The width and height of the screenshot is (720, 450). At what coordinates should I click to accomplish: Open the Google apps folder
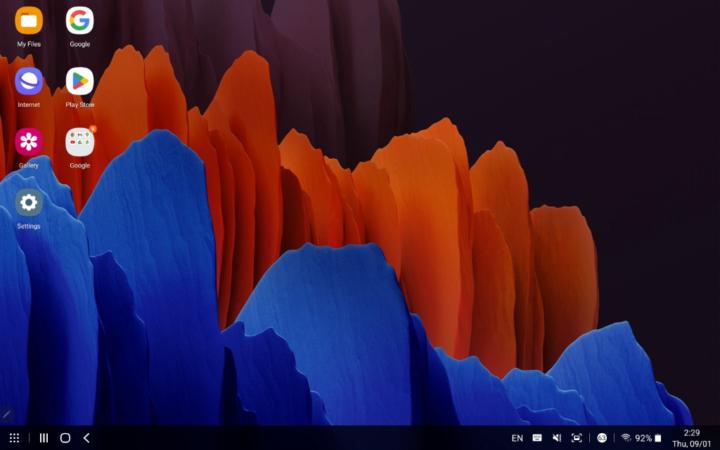(x=80, y=142)
